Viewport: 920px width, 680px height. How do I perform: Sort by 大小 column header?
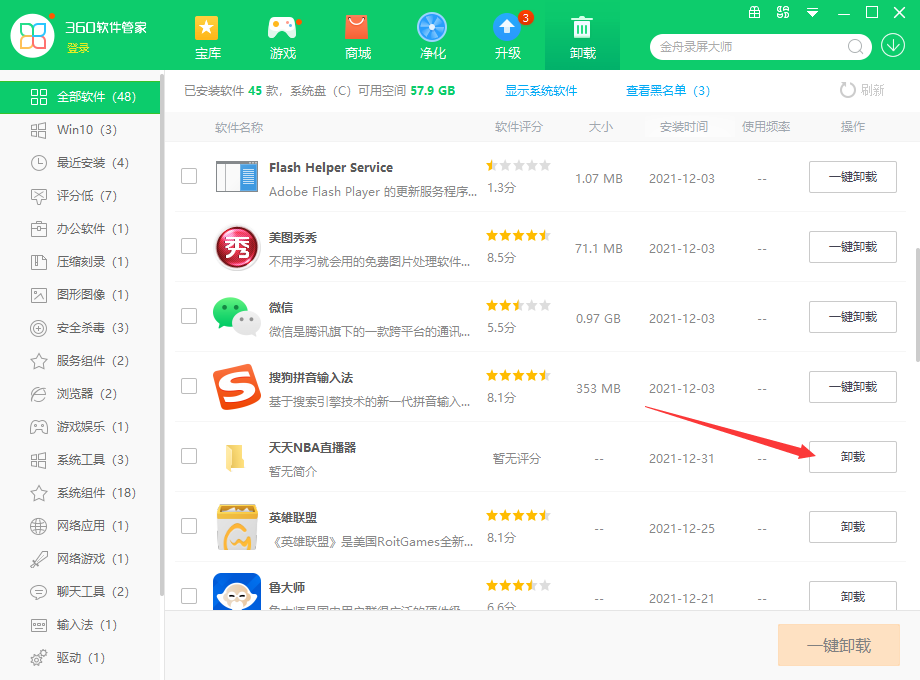pos(600,127)
